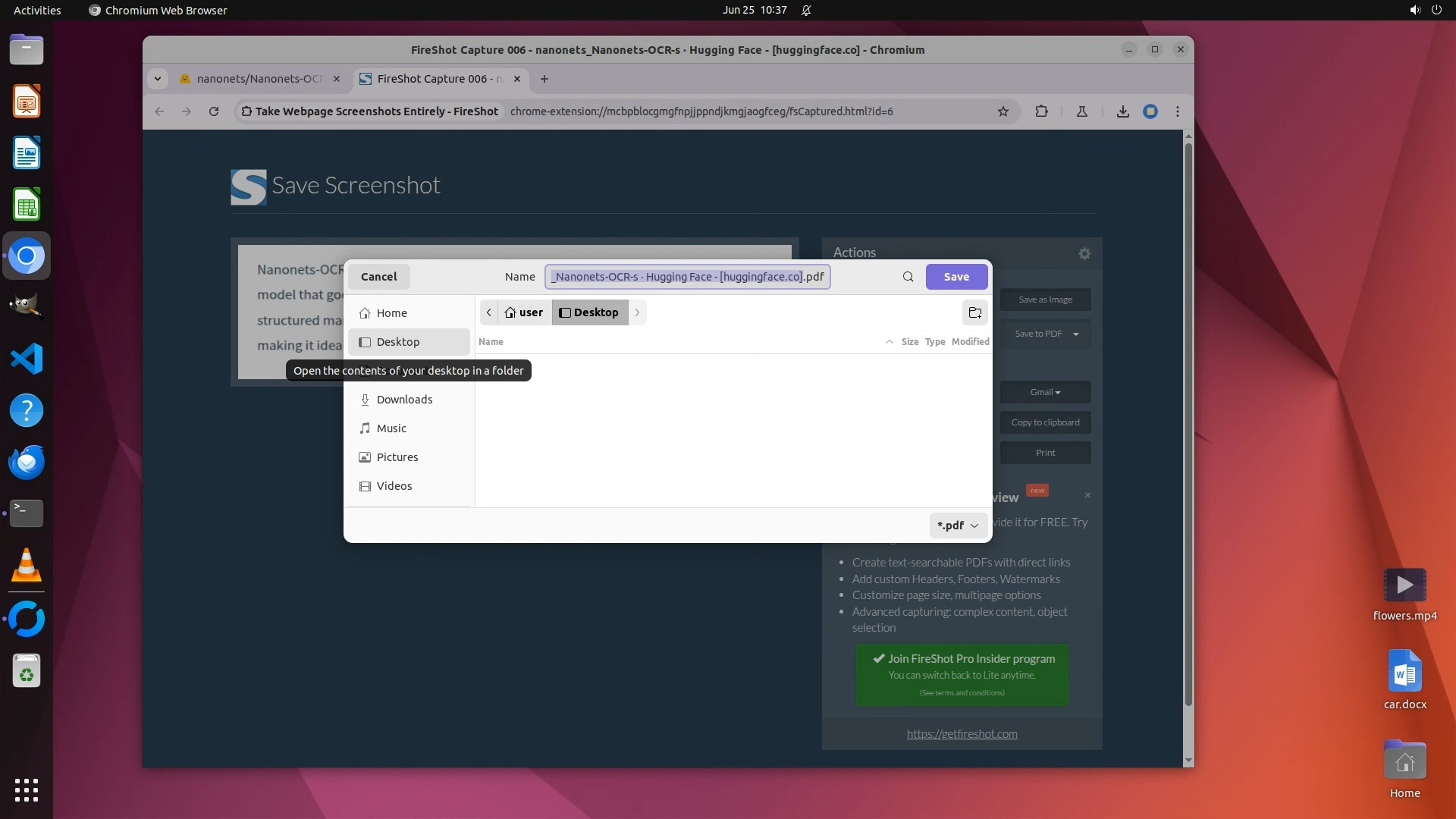This screenshot has height=819, width=1456.
Task: Bookmark page with the star icon
Action: click(1003, 111)
